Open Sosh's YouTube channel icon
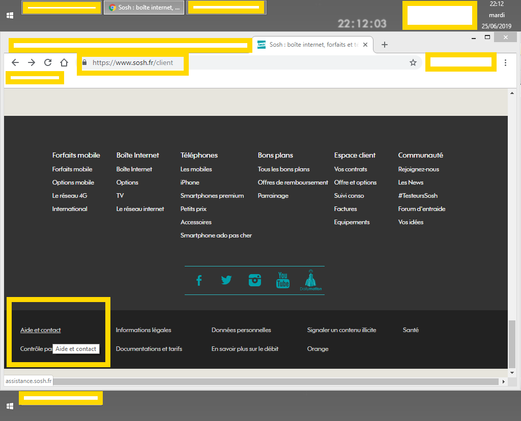 (283, 280)
